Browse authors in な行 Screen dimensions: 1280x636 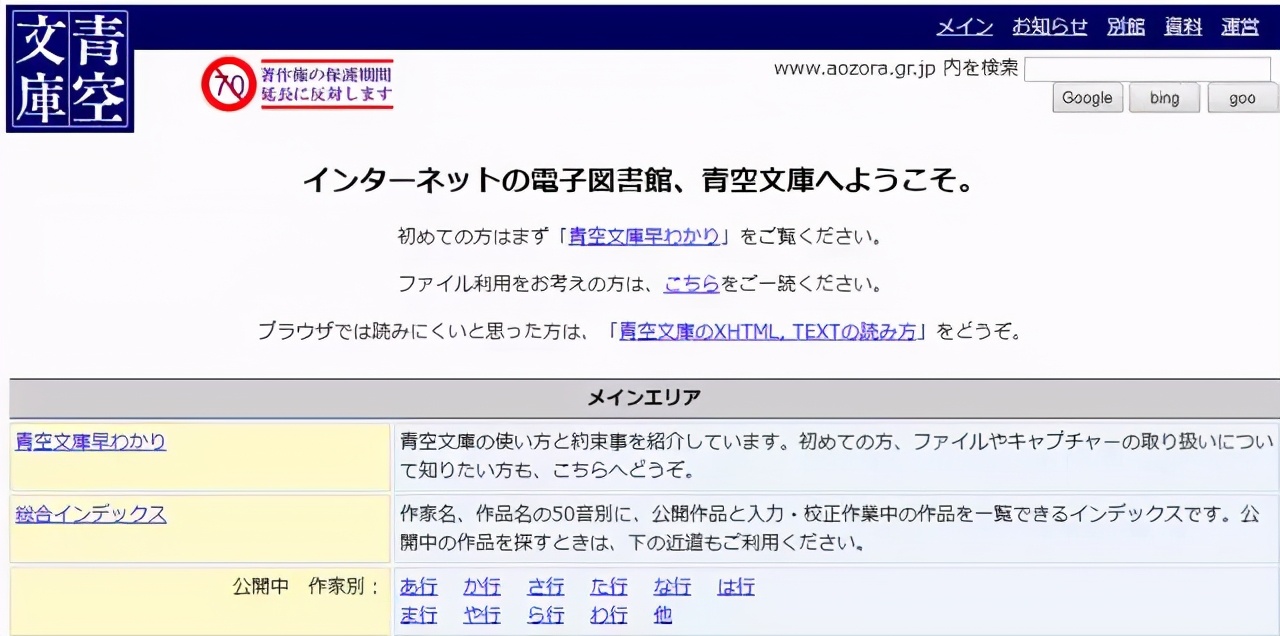click(x=672, y=587)
